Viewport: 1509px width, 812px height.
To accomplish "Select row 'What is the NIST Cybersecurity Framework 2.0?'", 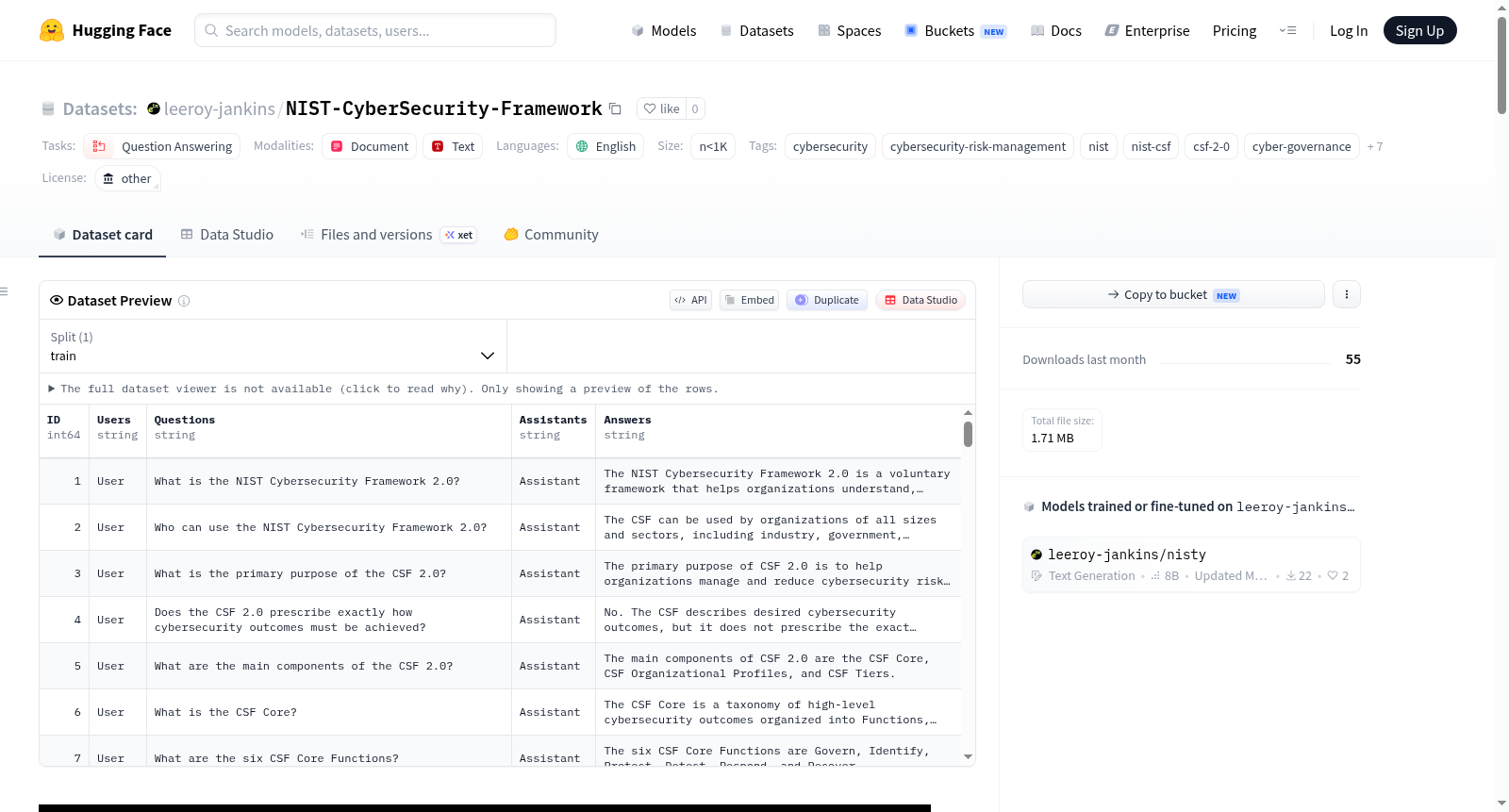I will pyautogui.click(x=500, y=481).
